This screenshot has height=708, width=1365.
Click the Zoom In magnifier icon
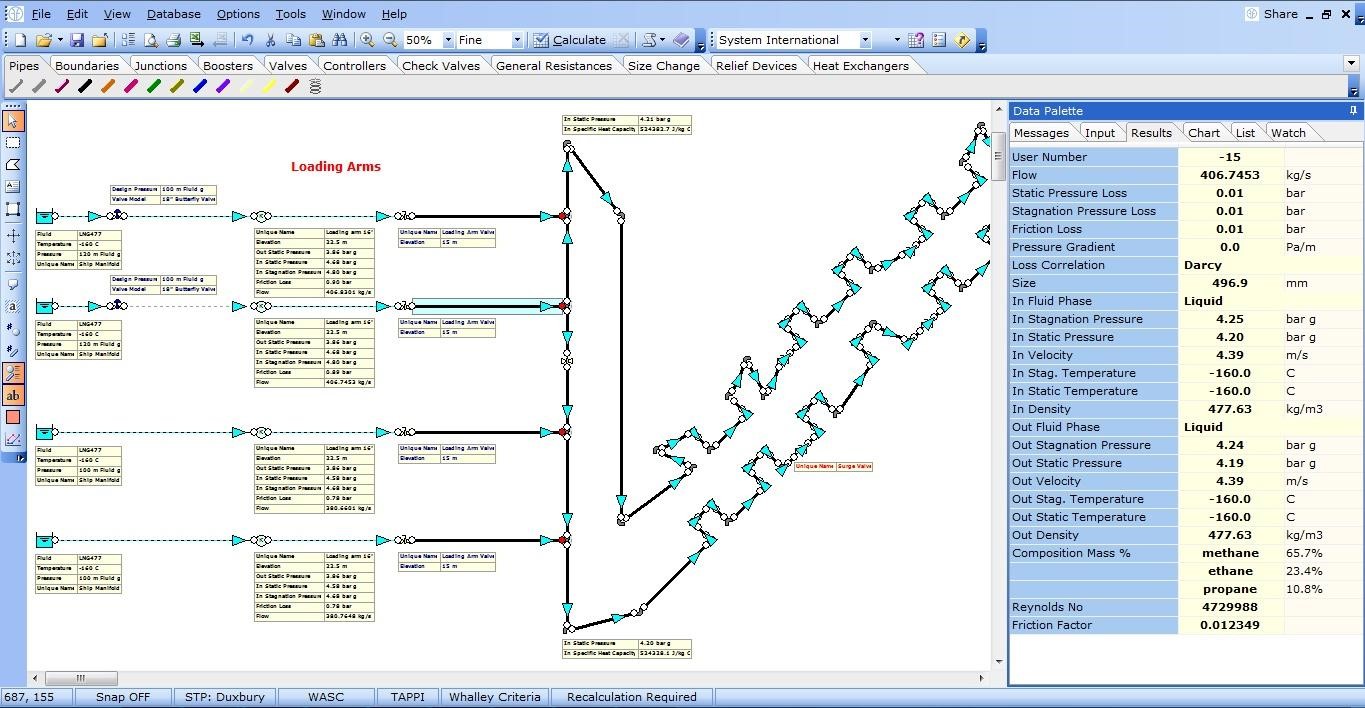click(366, 40)
